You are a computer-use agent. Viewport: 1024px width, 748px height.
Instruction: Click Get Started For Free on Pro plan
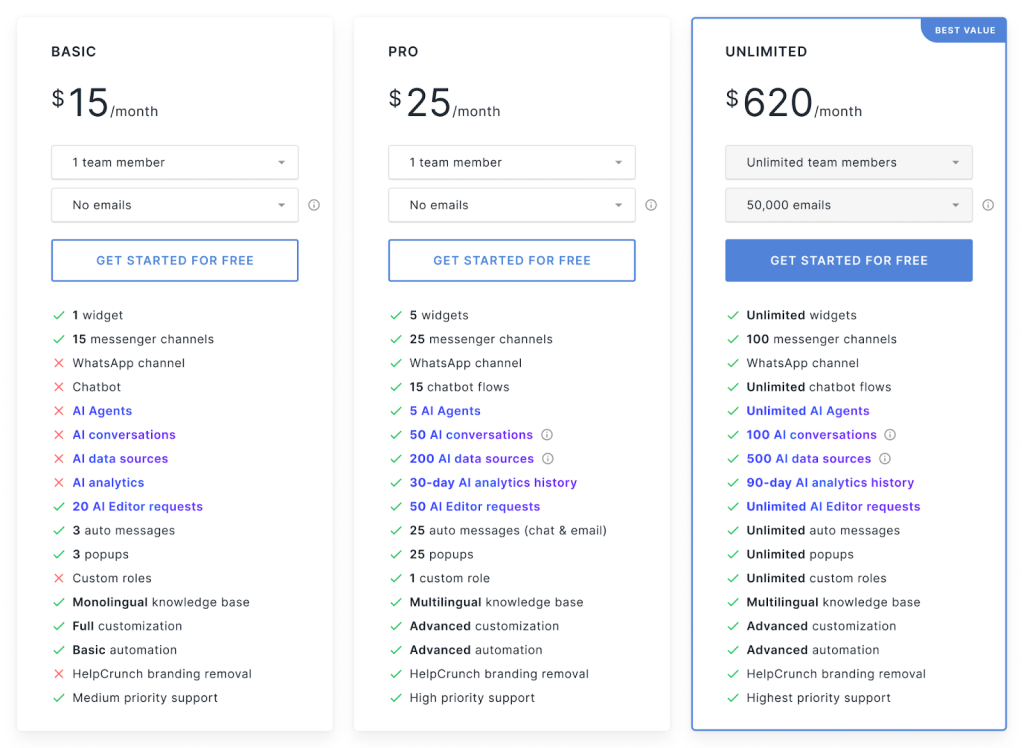pyautogui.click(x=511, y=260)
